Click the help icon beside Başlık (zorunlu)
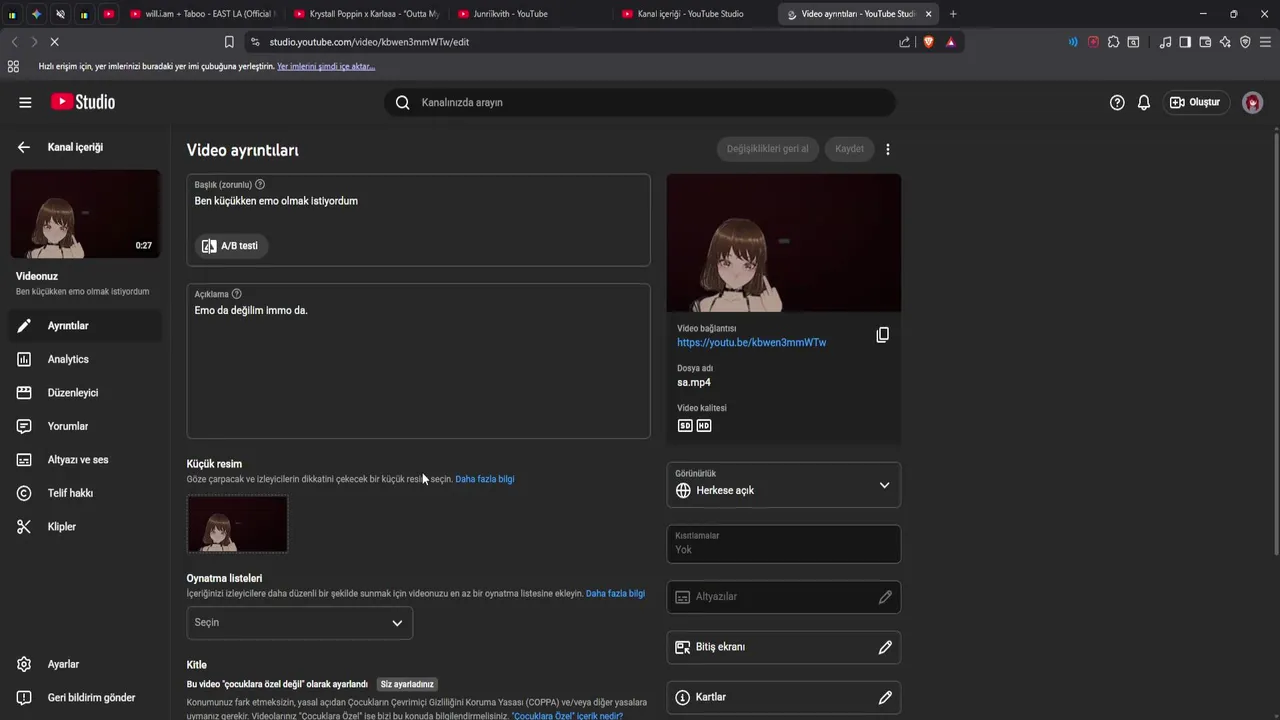The width and height of the screenshot is (1280, 720). [260, 184]
